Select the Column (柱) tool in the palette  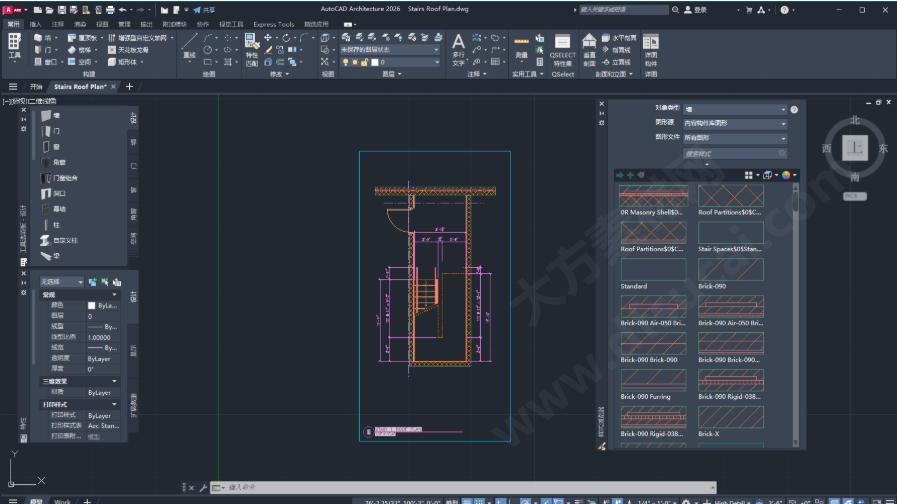coord(50,225)
